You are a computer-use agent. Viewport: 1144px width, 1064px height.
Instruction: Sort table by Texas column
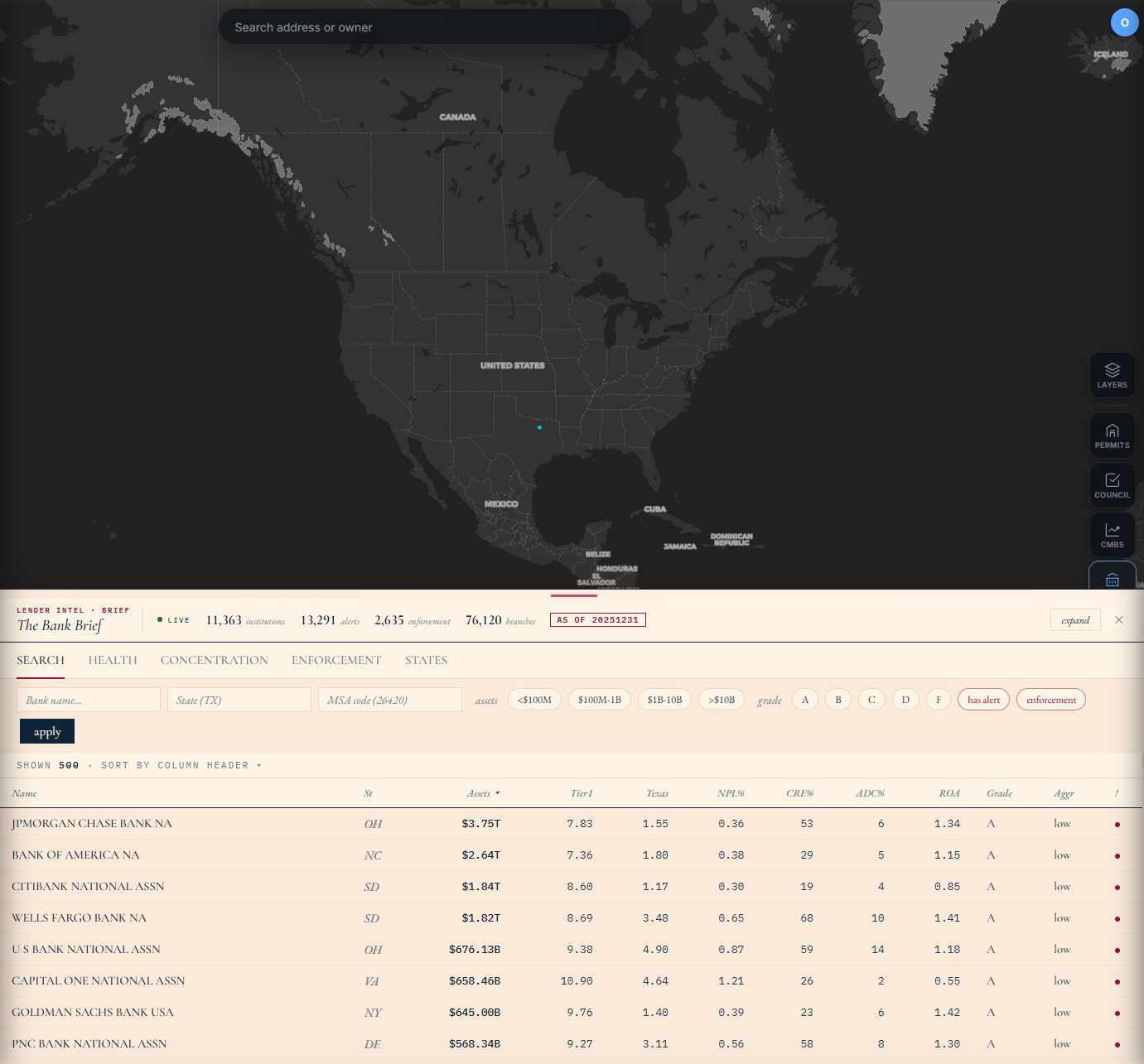point(657,793)
